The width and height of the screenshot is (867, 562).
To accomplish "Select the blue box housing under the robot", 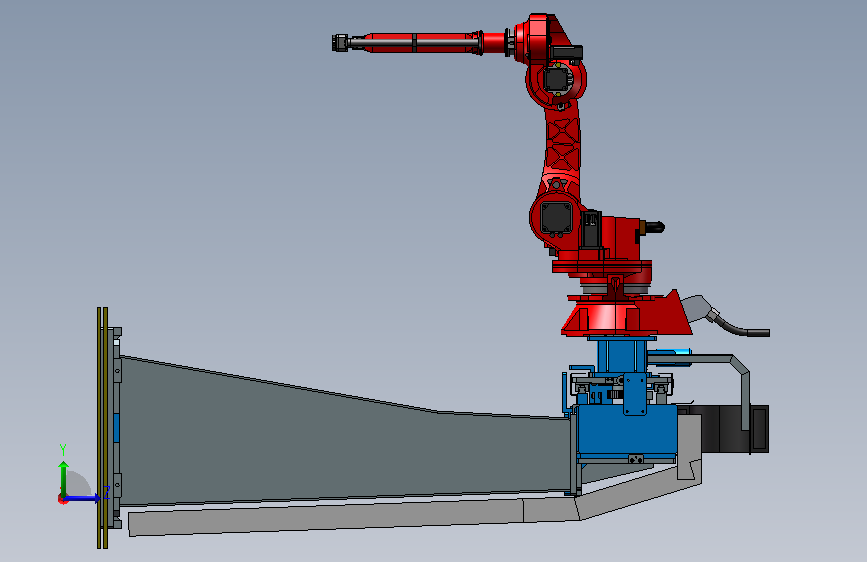I will click(626, 432).
